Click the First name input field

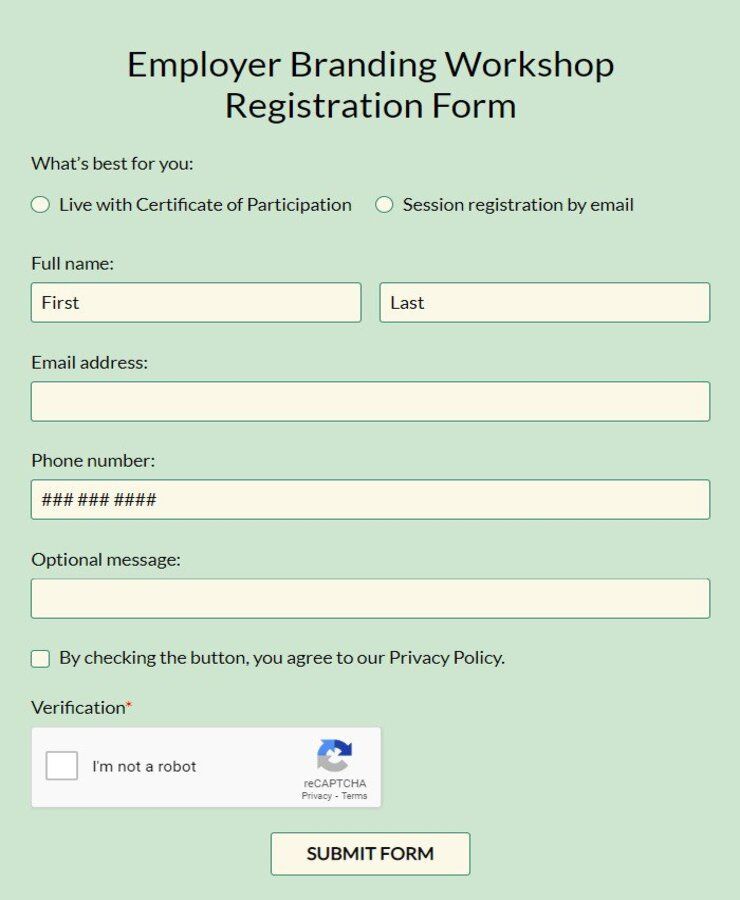tap(196, 302)
